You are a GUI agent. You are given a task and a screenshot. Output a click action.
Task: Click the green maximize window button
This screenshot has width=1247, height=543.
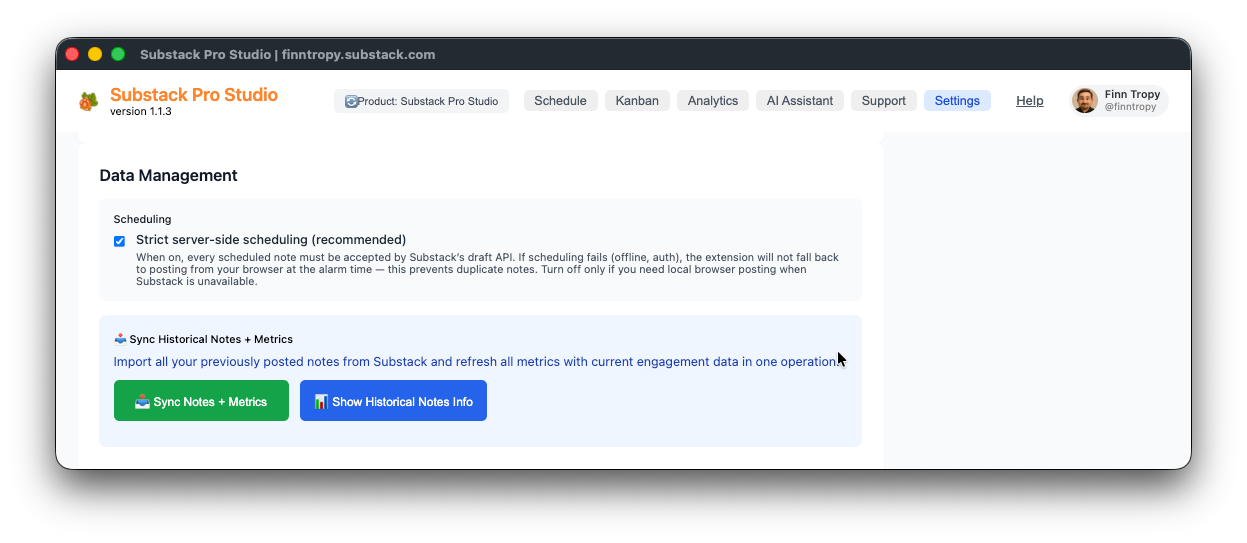point(118,54)
